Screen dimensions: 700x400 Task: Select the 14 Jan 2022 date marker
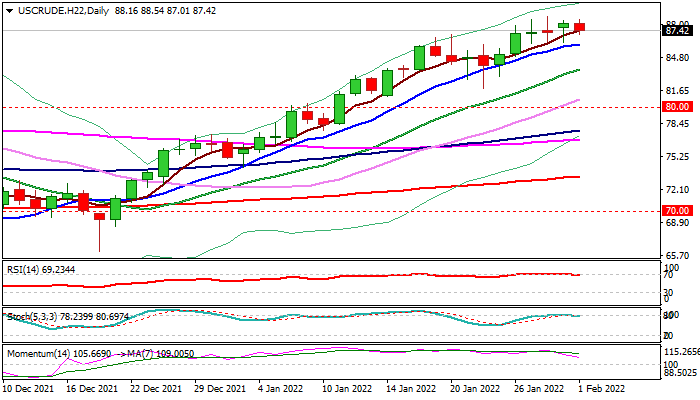[x=408, y=388]
